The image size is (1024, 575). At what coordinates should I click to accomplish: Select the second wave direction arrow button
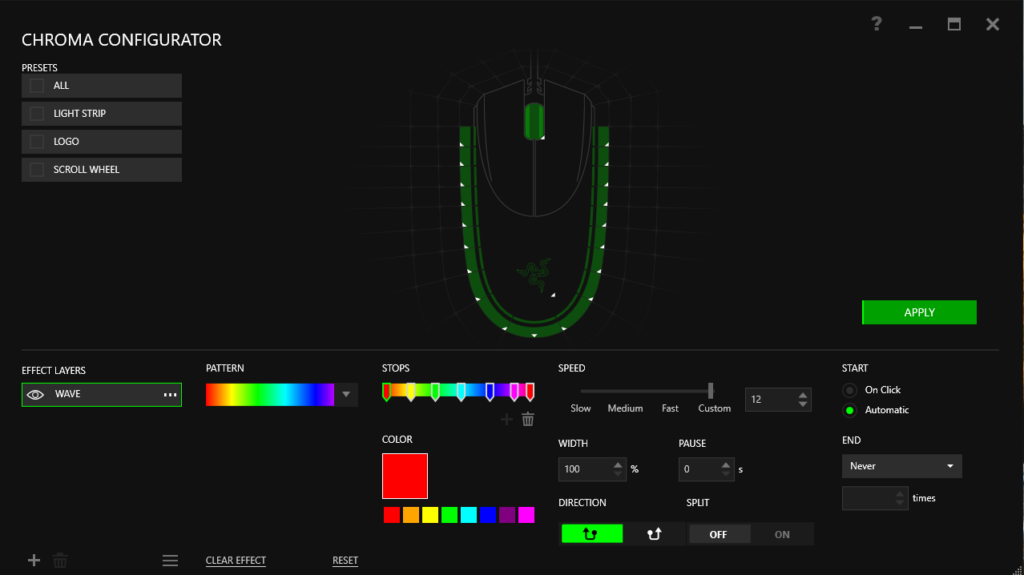coord(654,534)
